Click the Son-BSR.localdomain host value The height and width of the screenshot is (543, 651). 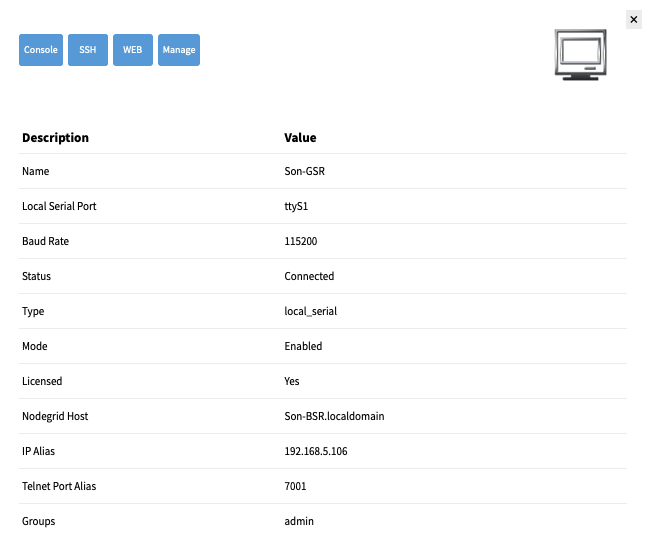click(334, 416)
